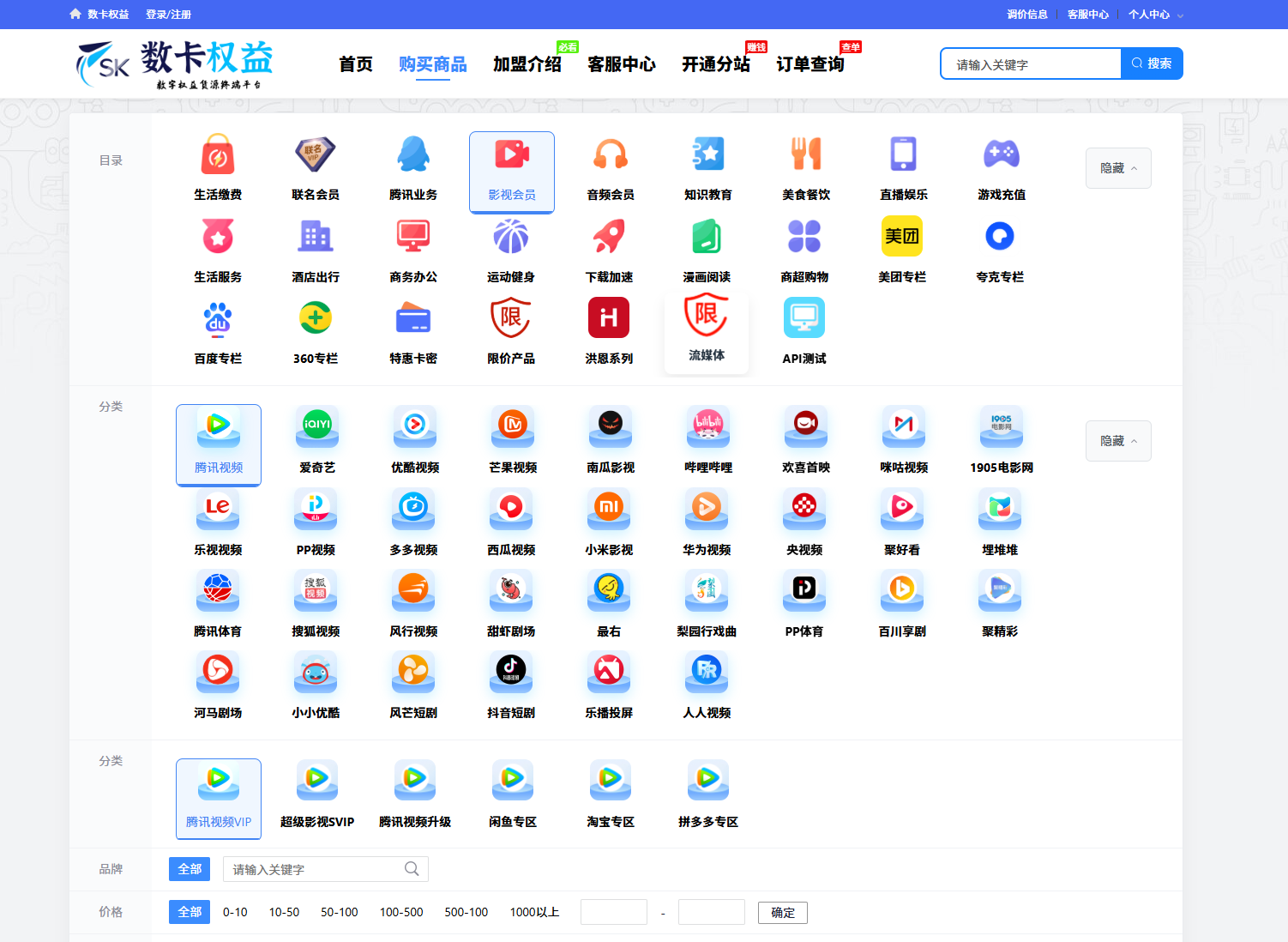Open the 哔哩哔哩 platform icon
This screenshot has height=942, width=1288.
[x=708, y=426]
